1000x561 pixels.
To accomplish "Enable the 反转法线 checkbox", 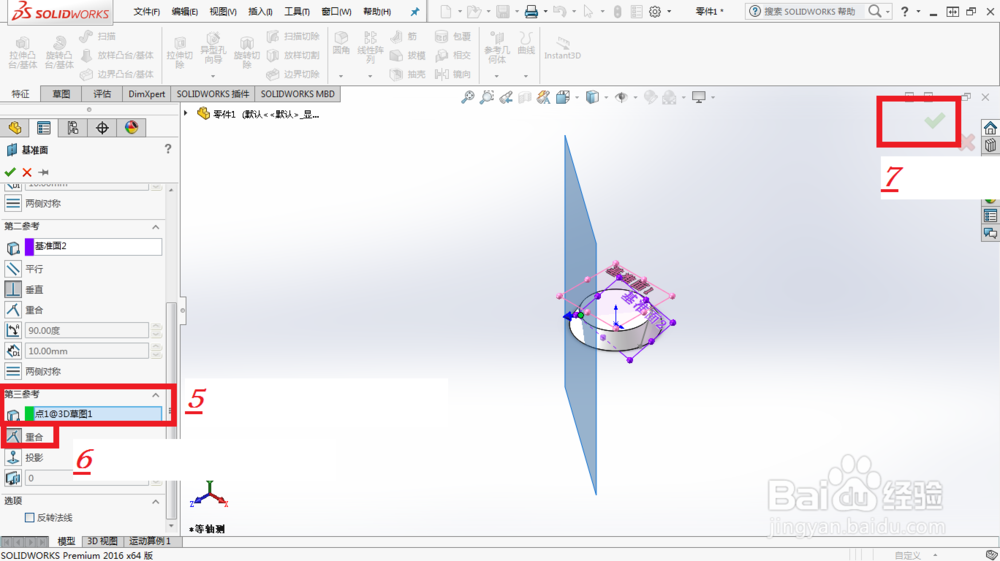I will (x=29, y=518).
